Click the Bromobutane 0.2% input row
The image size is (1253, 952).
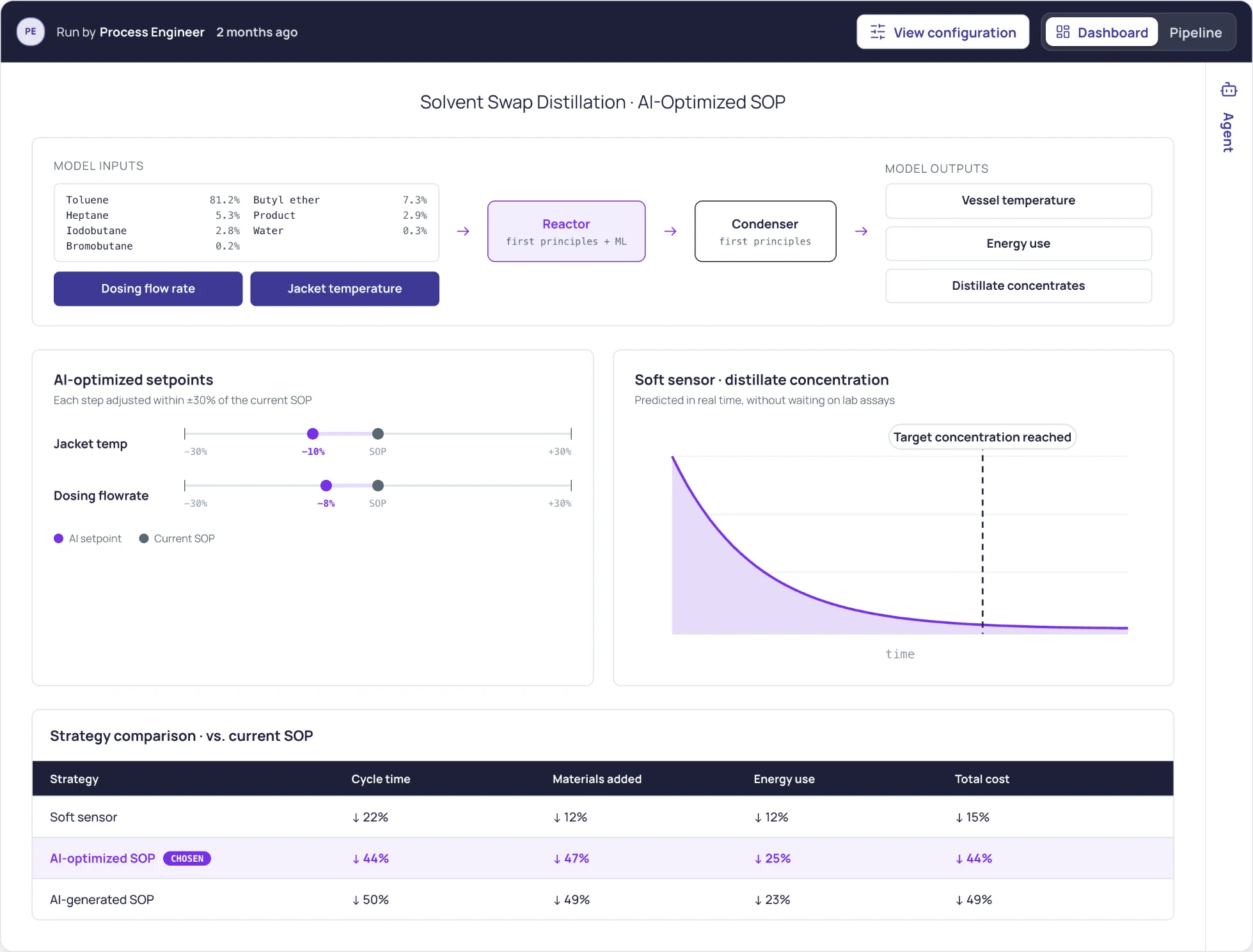153,246
